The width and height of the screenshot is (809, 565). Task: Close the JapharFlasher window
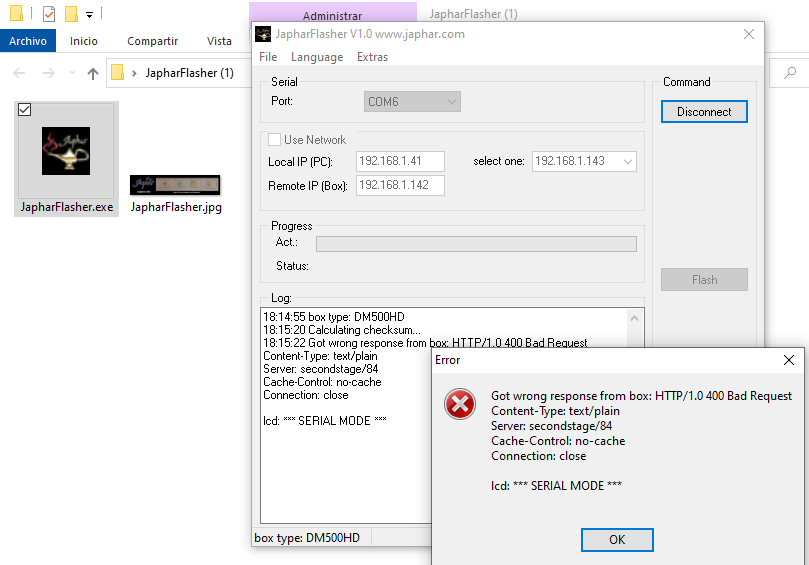click(749, 34)
